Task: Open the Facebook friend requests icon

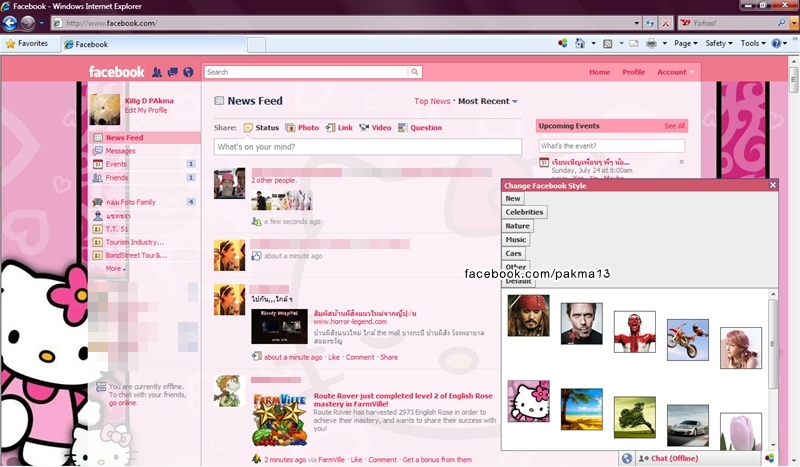Action: point(157,72)
